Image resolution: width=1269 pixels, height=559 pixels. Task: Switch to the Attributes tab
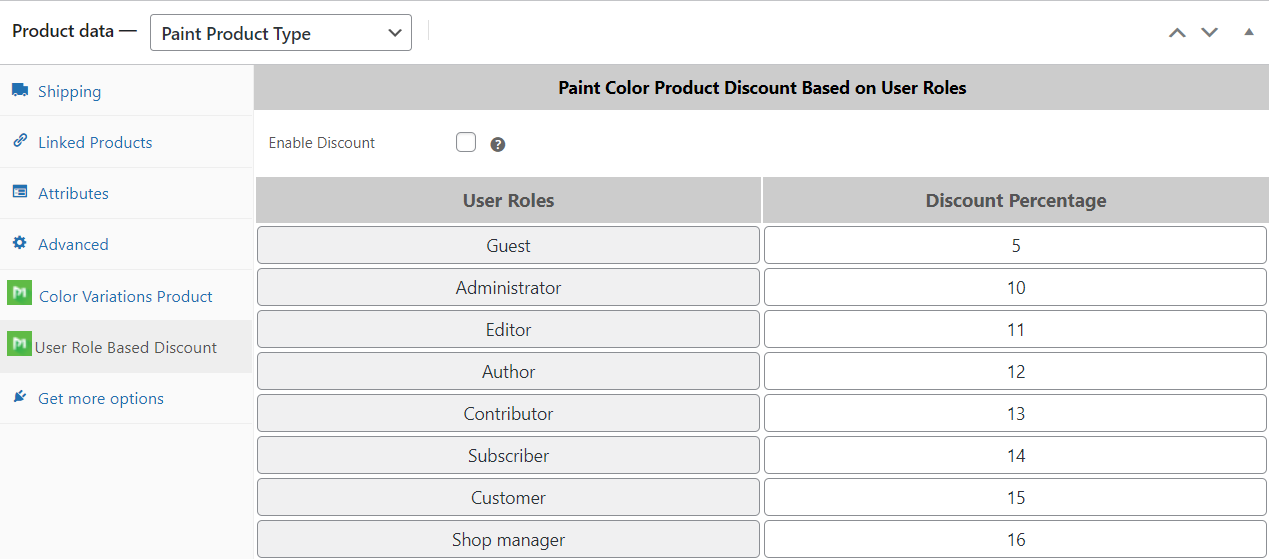(x=73, y=193)
